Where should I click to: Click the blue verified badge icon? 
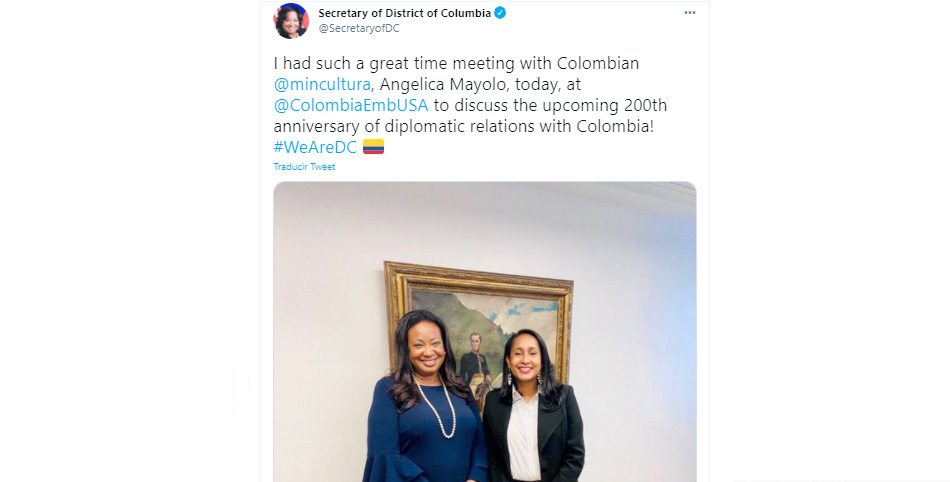click(x=500, y=13)
